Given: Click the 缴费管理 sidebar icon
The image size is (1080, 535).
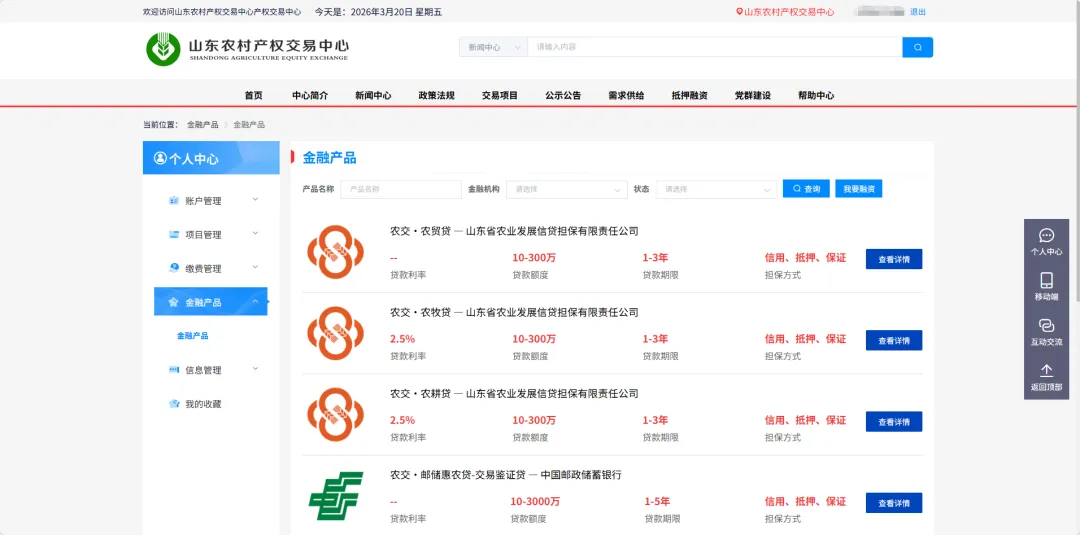Looking at the screenshot, I should [x=174, y=268].
